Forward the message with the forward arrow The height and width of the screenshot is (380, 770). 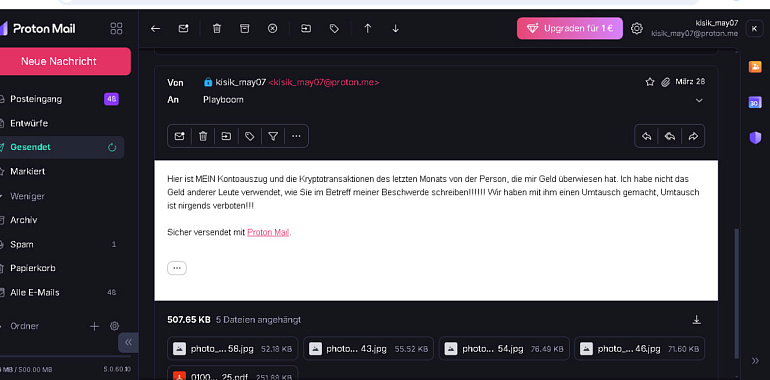(693, 136)
